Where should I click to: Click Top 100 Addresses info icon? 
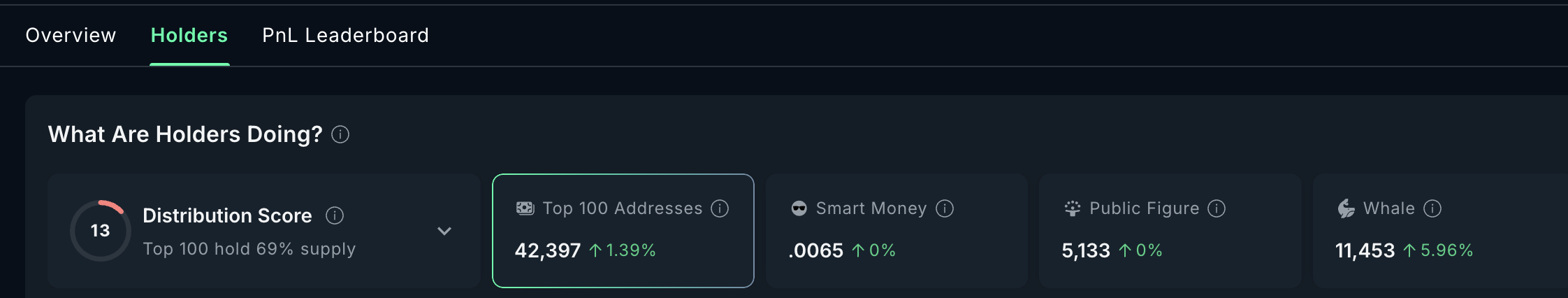click(720, 208)
